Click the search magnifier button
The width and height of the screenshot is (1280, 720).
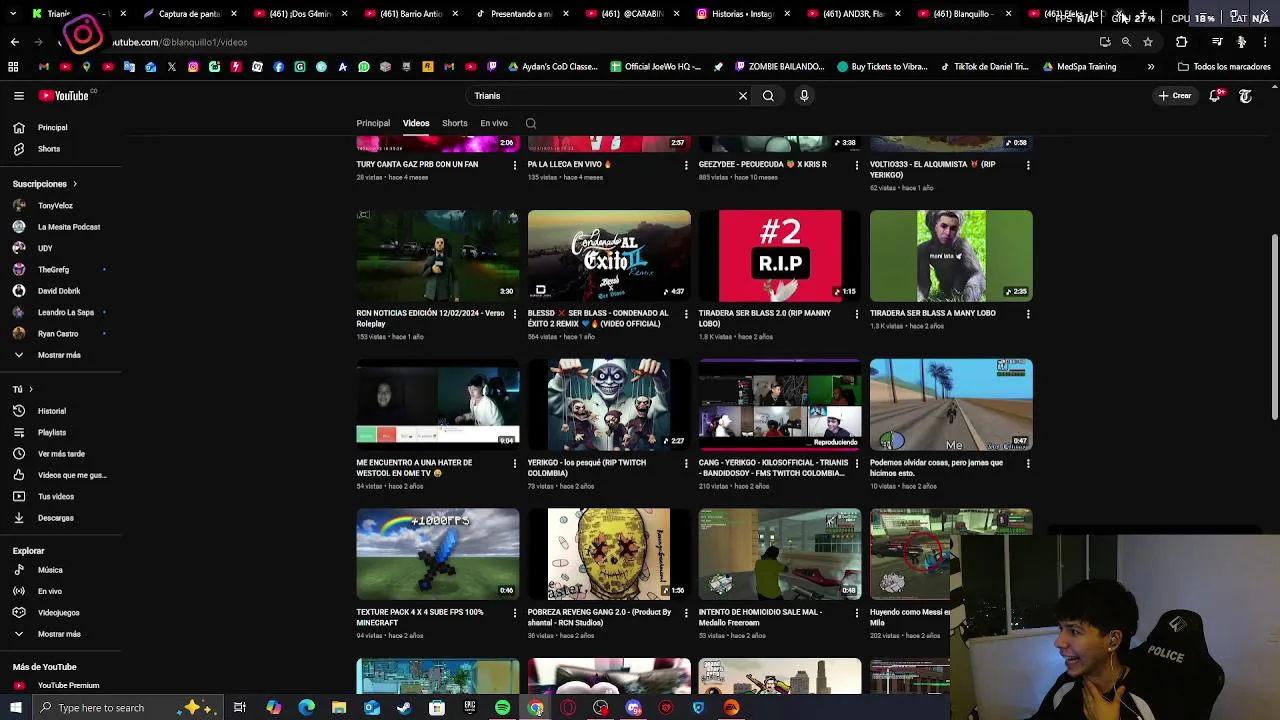click(768, 96)
